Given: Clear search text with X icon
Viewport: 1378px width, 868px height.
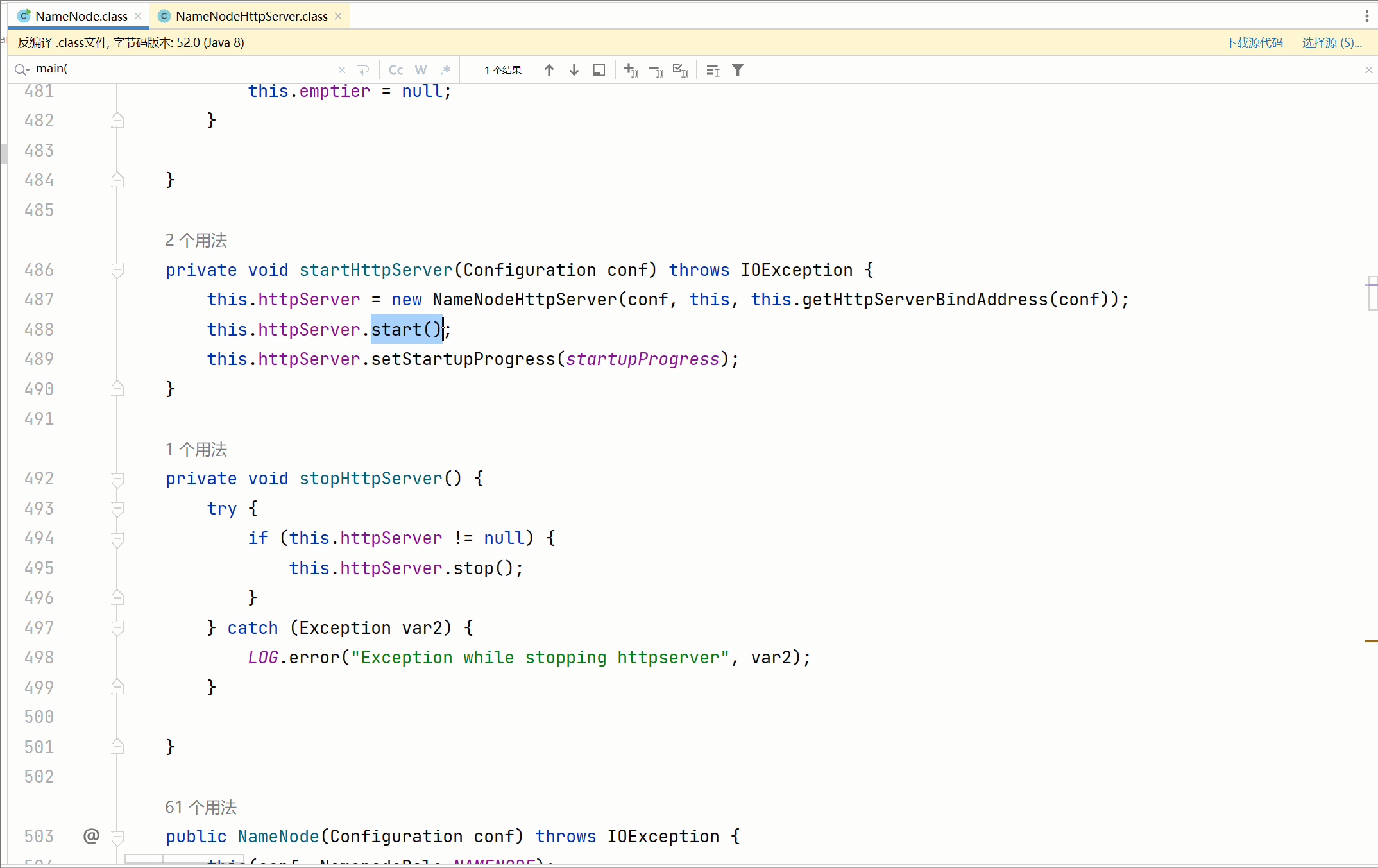Looking at the screenshot, I should point(342,70).
